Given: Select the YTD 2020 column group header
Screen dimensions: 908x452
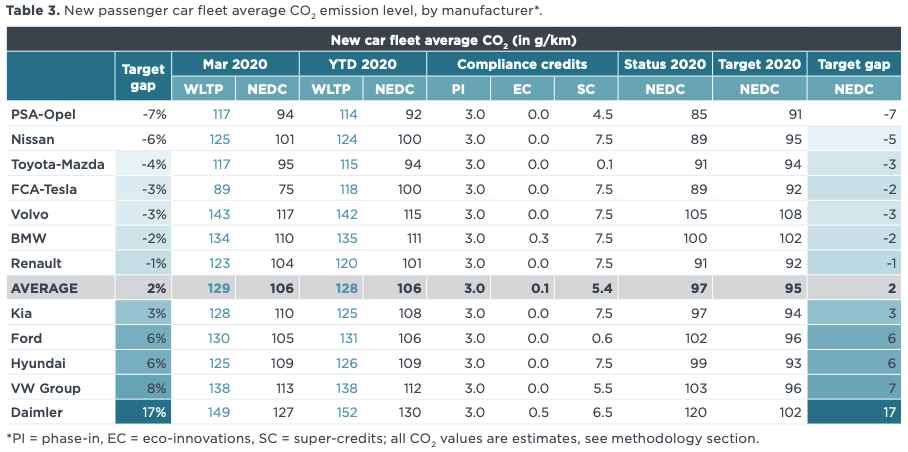Looking at the screenshot, I should (363, 64).
